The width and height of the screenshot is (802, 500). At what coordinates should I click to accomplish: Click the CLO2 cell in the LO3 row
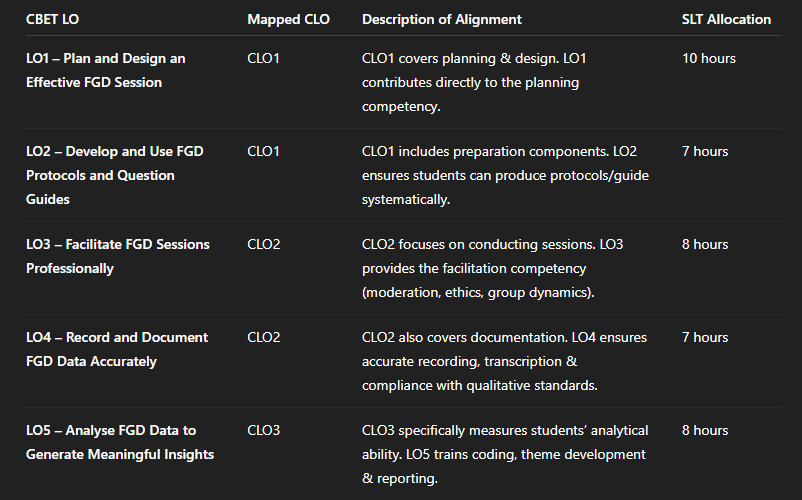[264, 244]
